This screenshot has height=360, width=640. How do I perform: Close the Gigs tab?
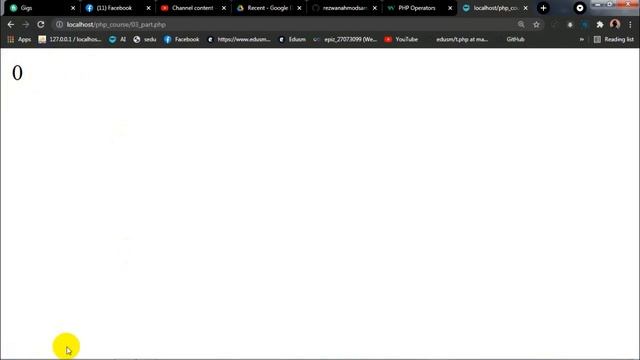pyautogui.click(x=73, y=8)
